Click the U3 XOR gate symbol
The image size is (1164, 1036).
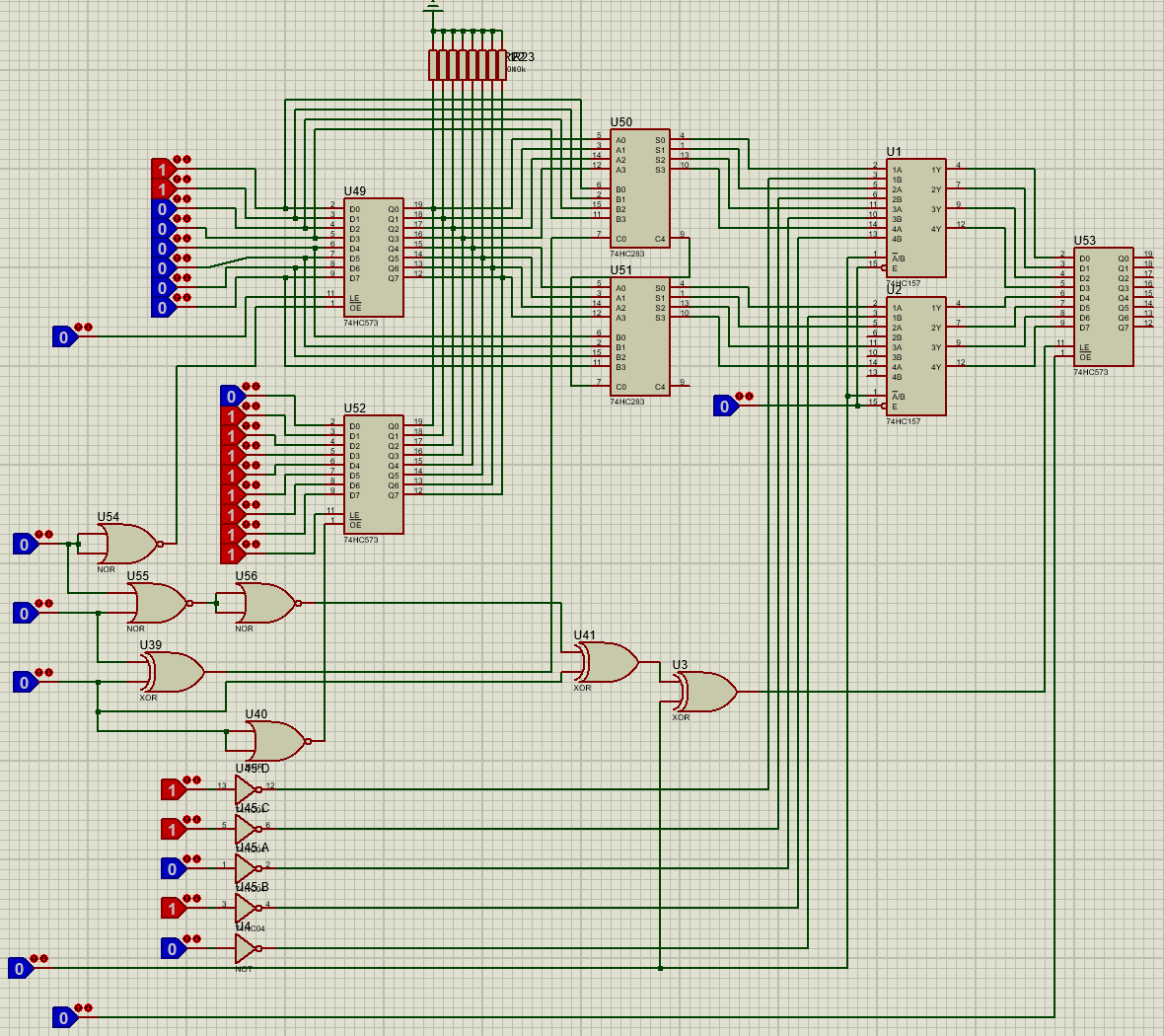[x=703, y=692]
